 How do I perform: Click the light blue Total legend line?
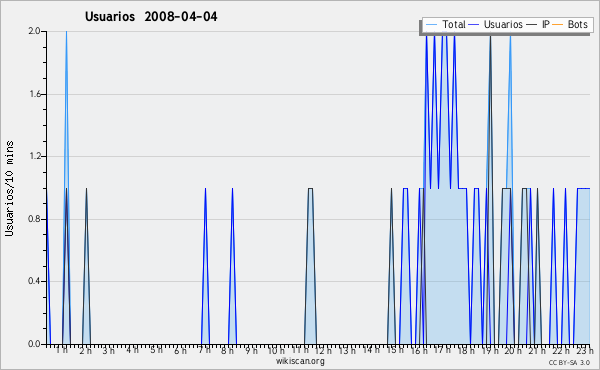(x=431, y=25)
